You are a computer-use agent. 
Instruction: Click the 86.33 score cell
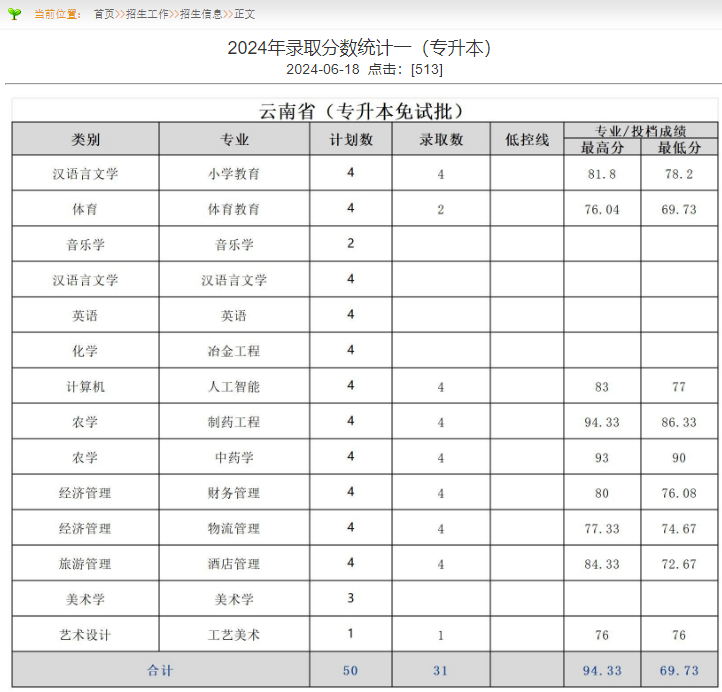pos(679,422)
